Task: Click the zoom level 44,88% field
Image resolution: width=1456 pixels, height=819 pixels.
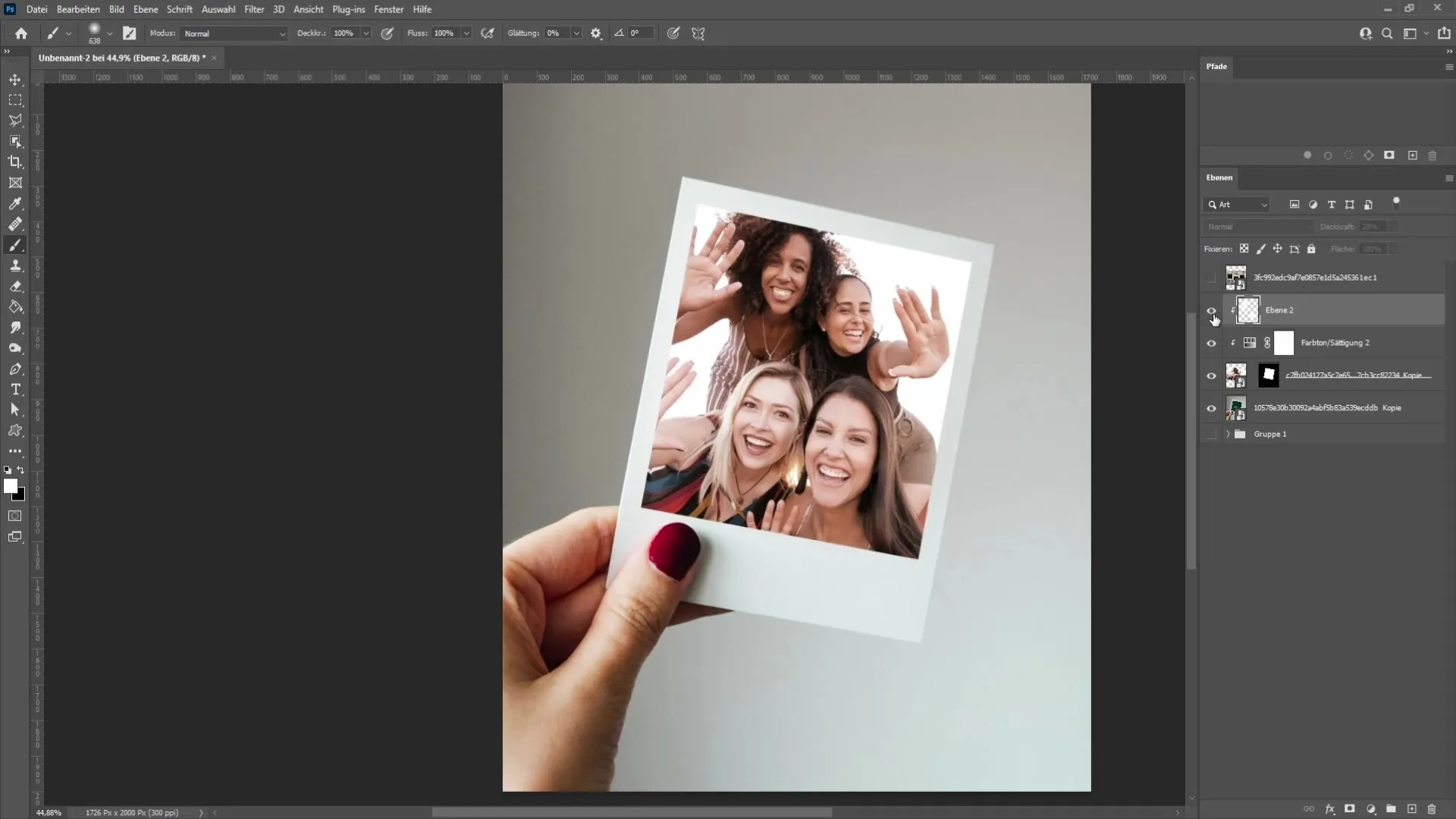Action: click(49, 812)
